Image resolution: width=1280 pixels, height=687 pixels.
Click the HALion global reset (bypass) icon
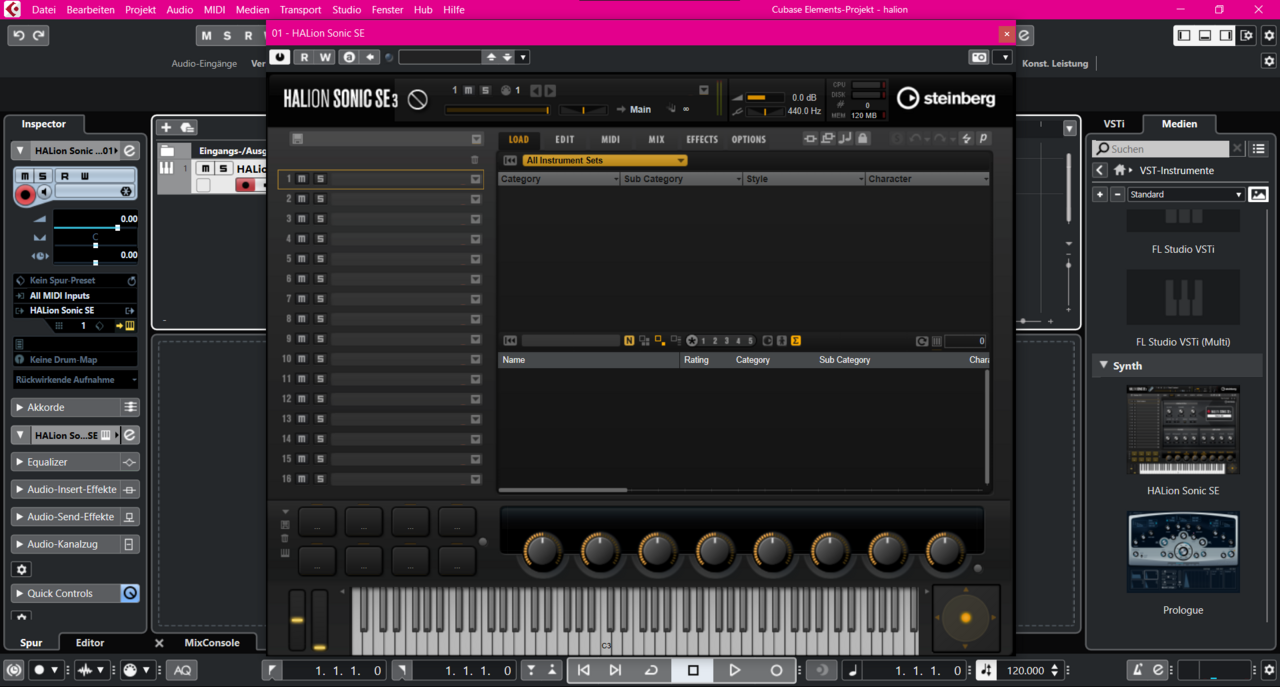coord(418,98)
